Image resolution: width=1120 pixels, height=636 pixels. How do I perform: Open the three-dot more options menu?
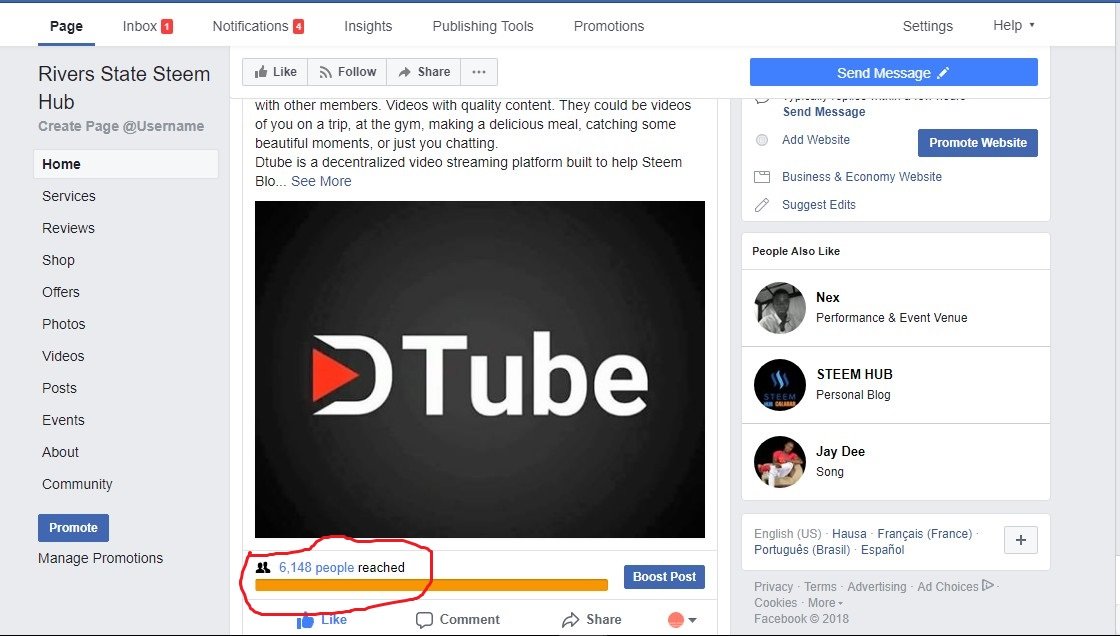(x=479, y=72)
